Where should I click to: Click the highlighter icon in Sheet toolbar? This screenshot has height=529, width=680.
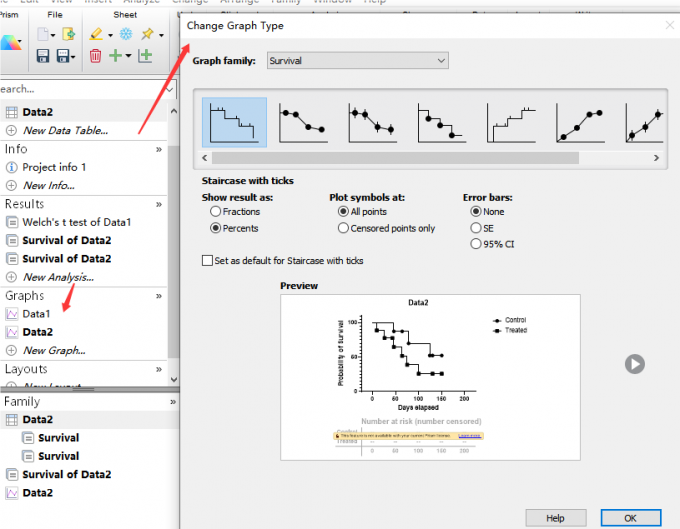point(96,34)
